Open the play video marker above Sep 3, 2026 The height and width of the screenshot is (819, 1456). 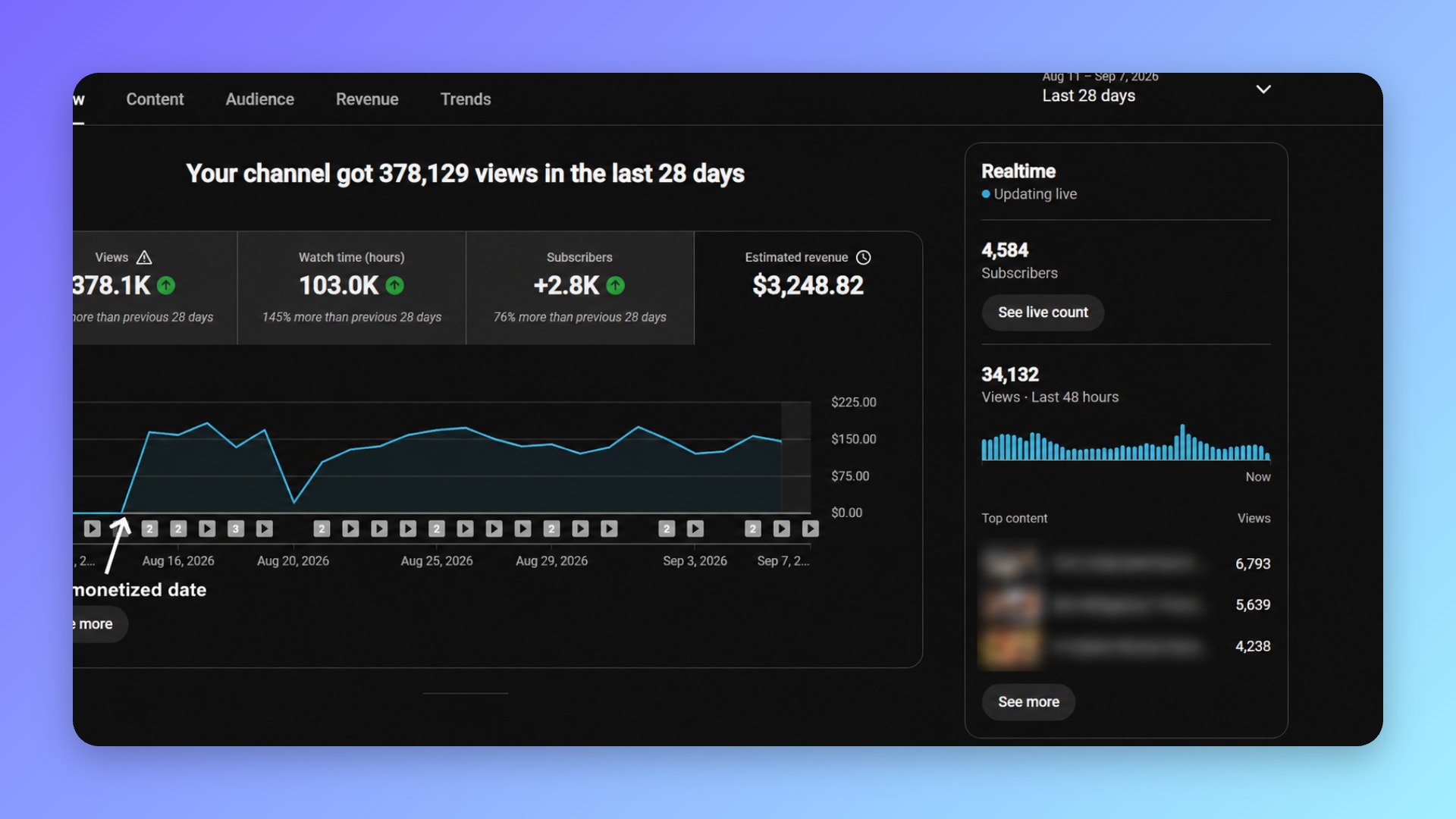tap(695, 529)
